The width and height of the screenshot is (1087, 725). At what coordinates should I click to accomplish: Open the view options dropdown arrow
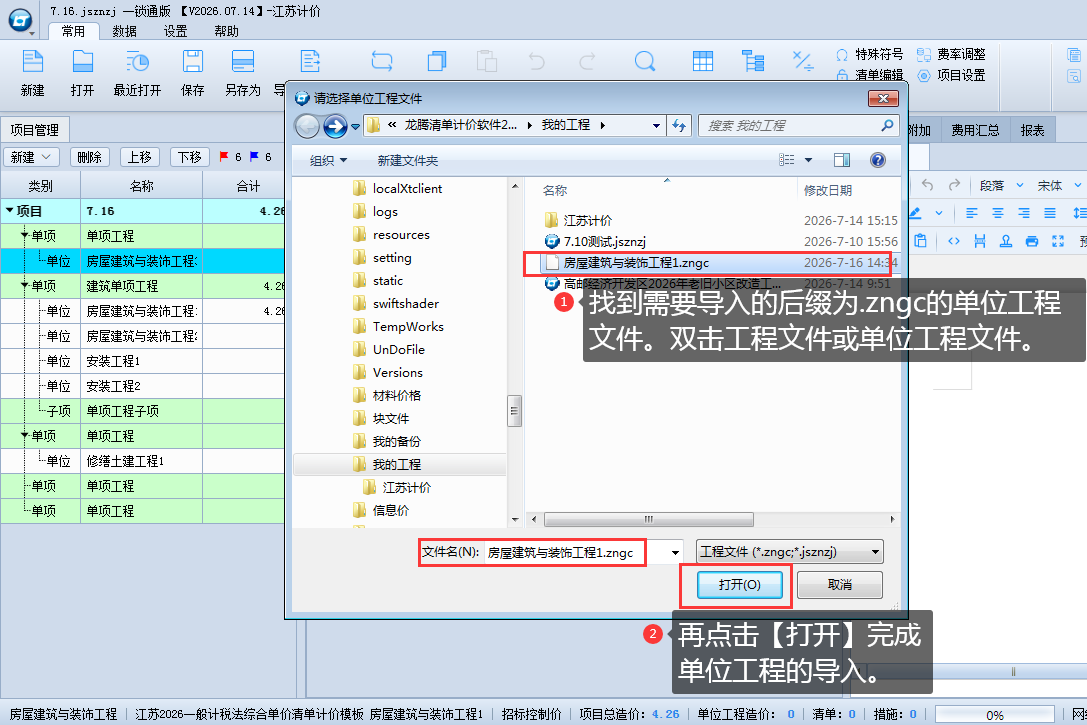(x=808, y=160)
